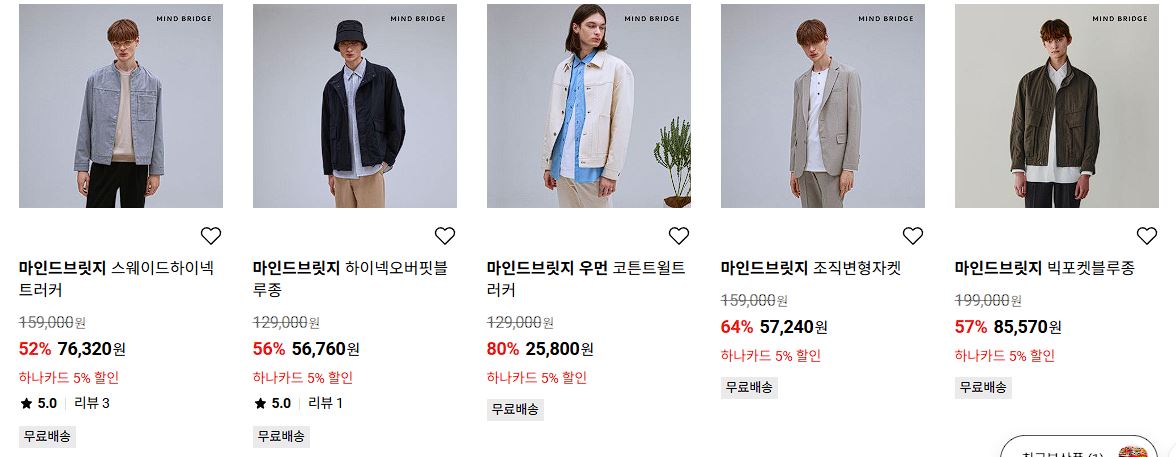The image size is (1176, 457).
Task: Heart the 조직변형자켓 product
Action: coord(913,236)
